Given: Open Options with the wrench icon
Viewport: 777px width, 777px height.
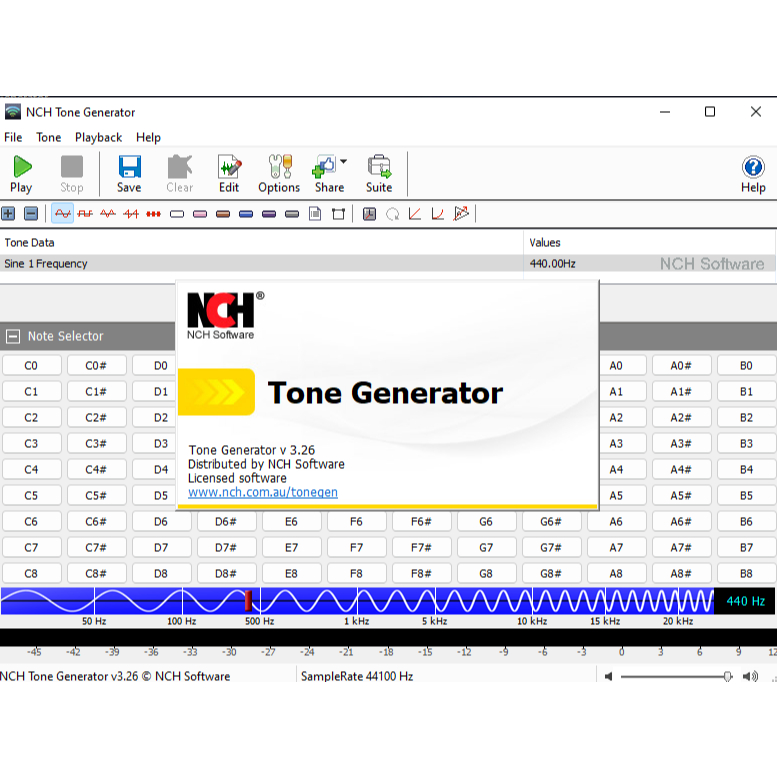Looking at the screenshot, I should 279,173.
